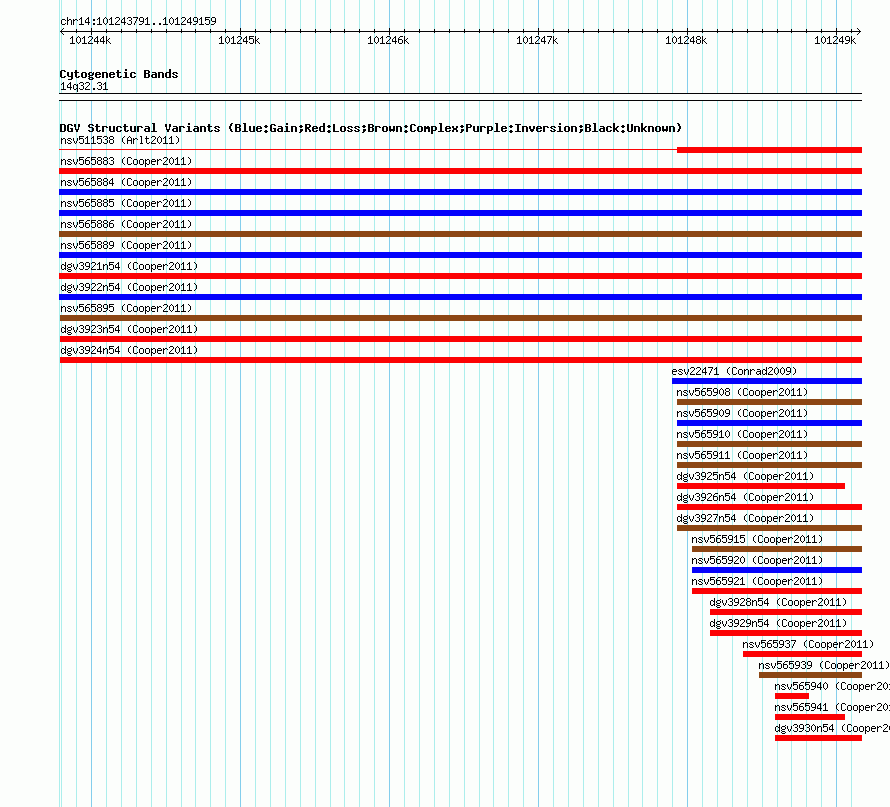Select the nsv565886 (Cooper2011) label
Viewport: 890px width, 807px height.
pyautogui.click(x=126, y=224)
